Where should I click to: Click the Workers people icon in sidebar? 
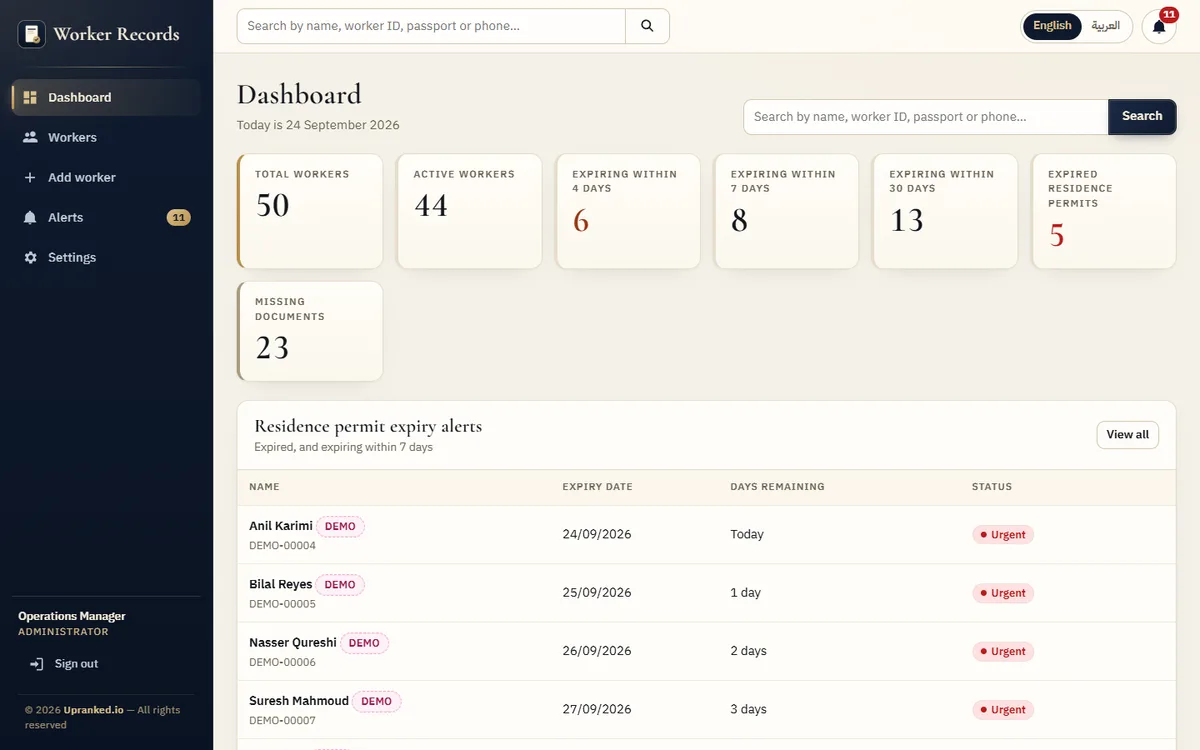[x=30, y=137]
